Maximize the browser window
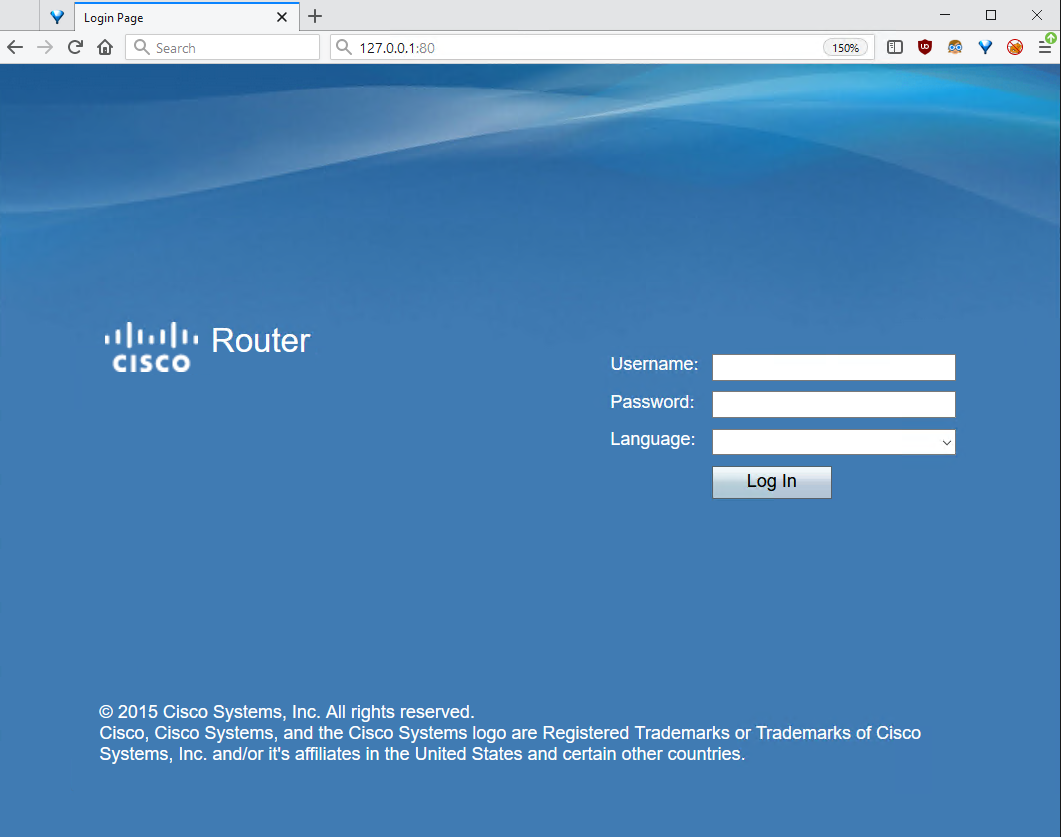1061x837 pixels. 991,15
